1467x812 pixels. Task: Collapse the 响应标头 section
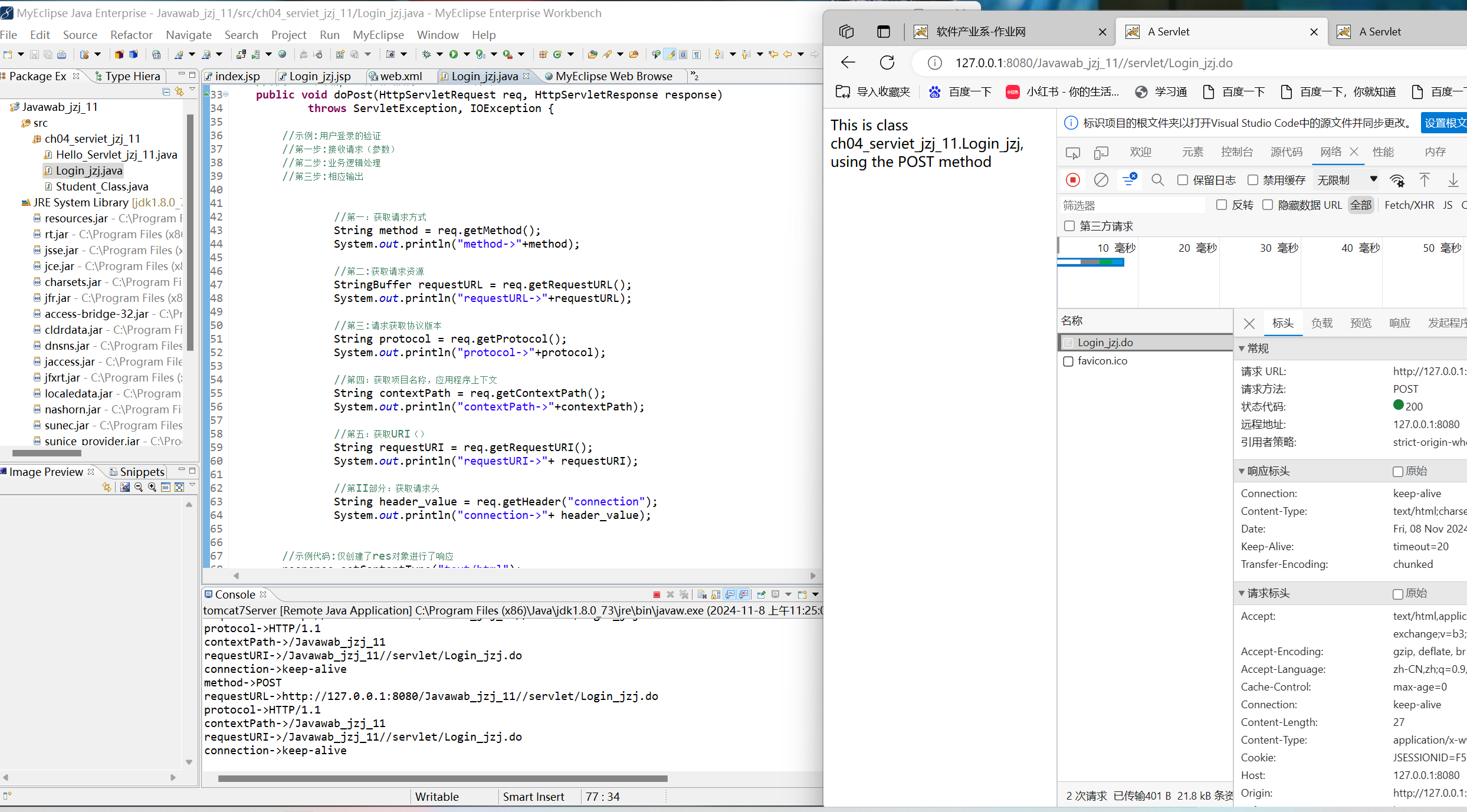pos(1242,471)
